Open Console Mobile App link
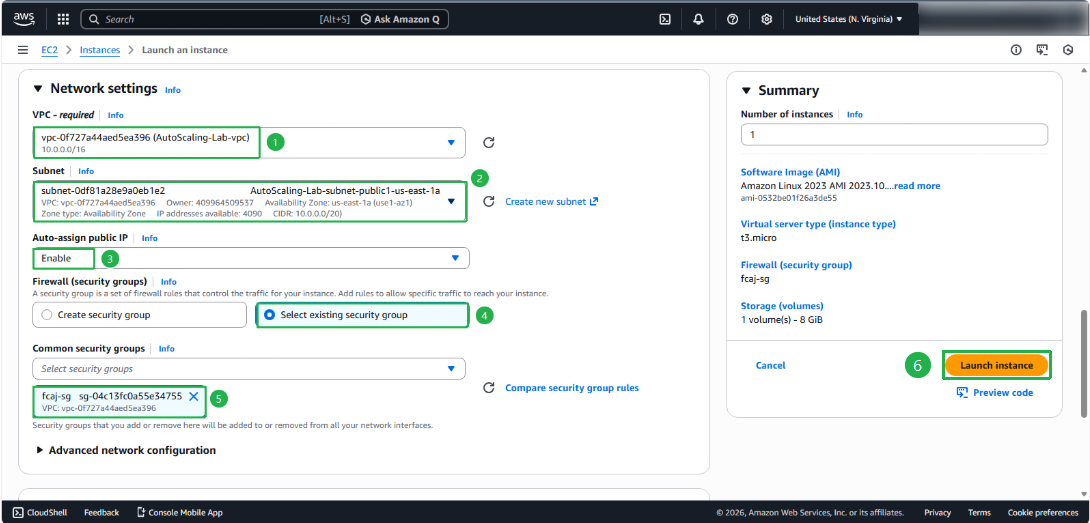1090x523 pixels. [180, 513]
